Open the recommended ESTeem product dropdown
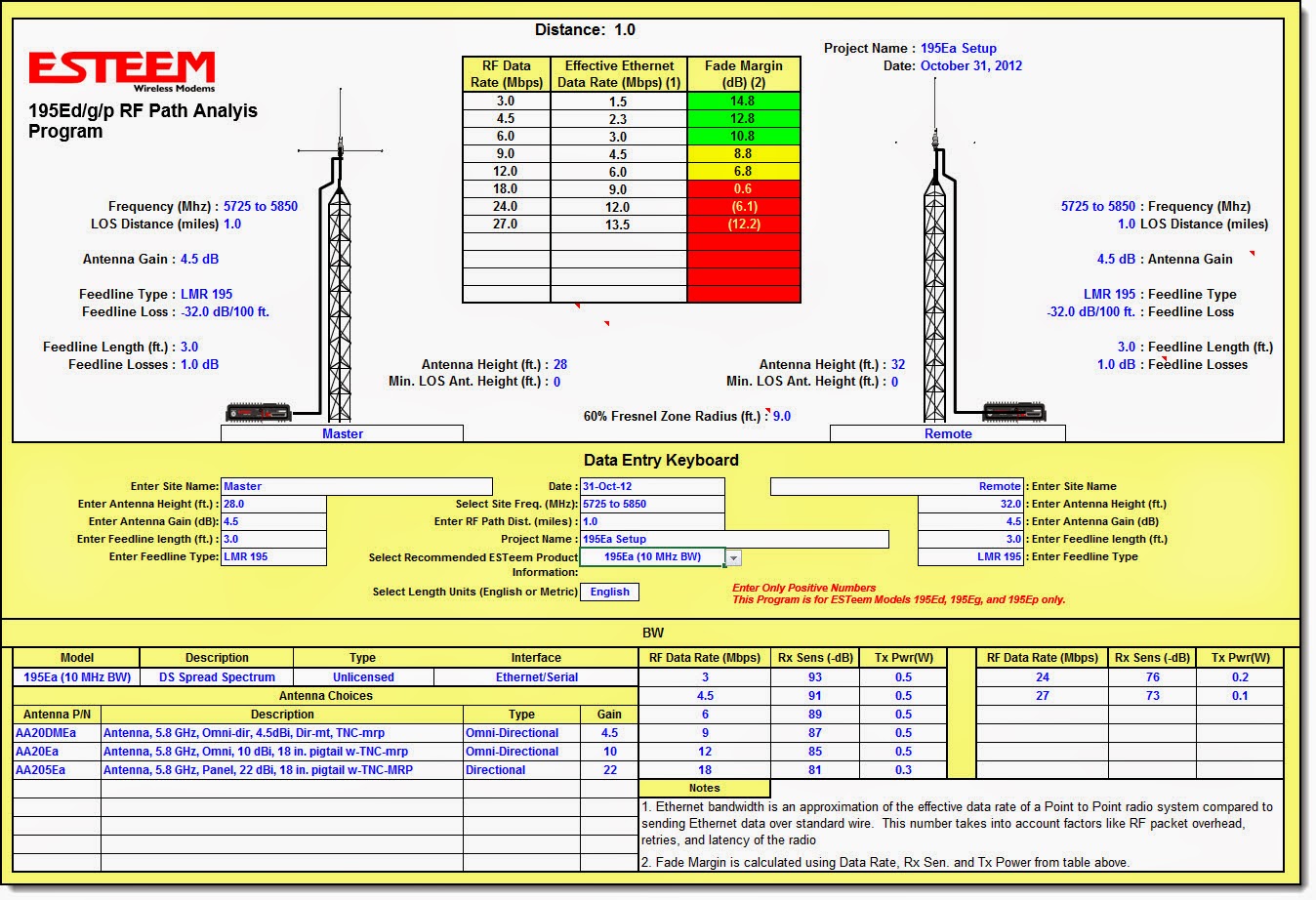Viewport: 1316px width, 900px height. point(733,557)
